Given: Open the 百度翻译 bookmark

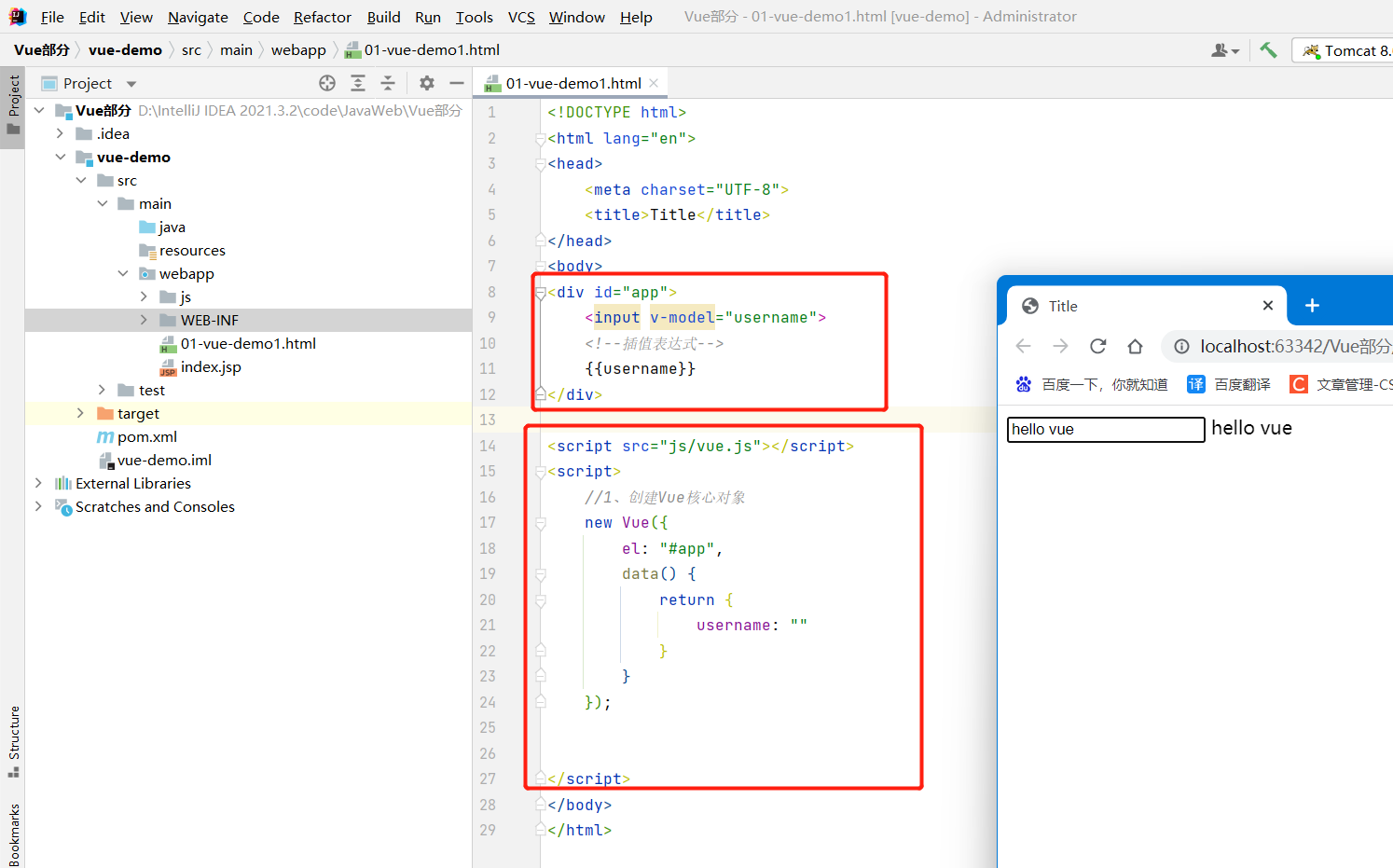Looking at the screenshot, I should pos(1229,384).
